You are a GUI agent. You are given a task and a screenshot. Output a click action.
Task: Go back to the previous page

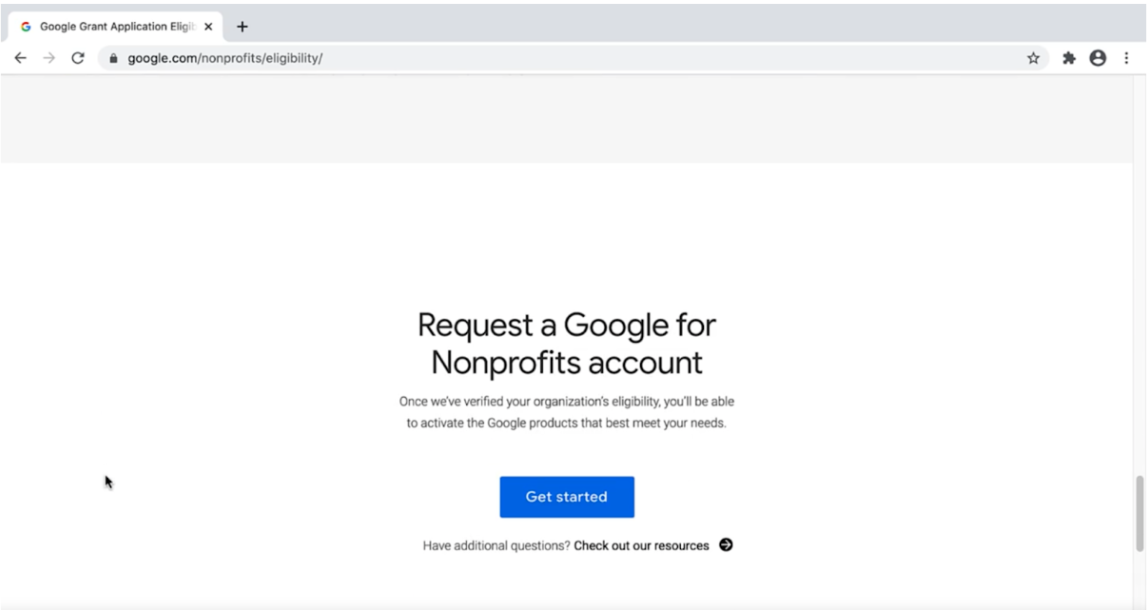pos(20,58)
